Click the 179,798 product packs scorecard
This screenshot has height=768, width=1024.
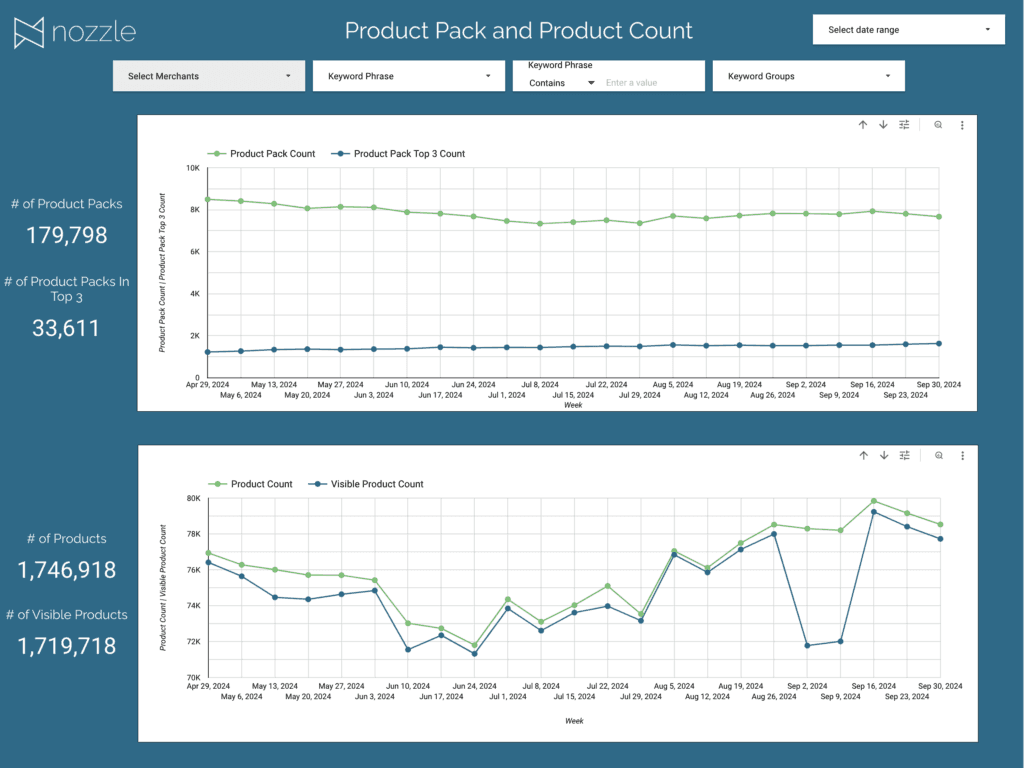click(x=67, y=235)
